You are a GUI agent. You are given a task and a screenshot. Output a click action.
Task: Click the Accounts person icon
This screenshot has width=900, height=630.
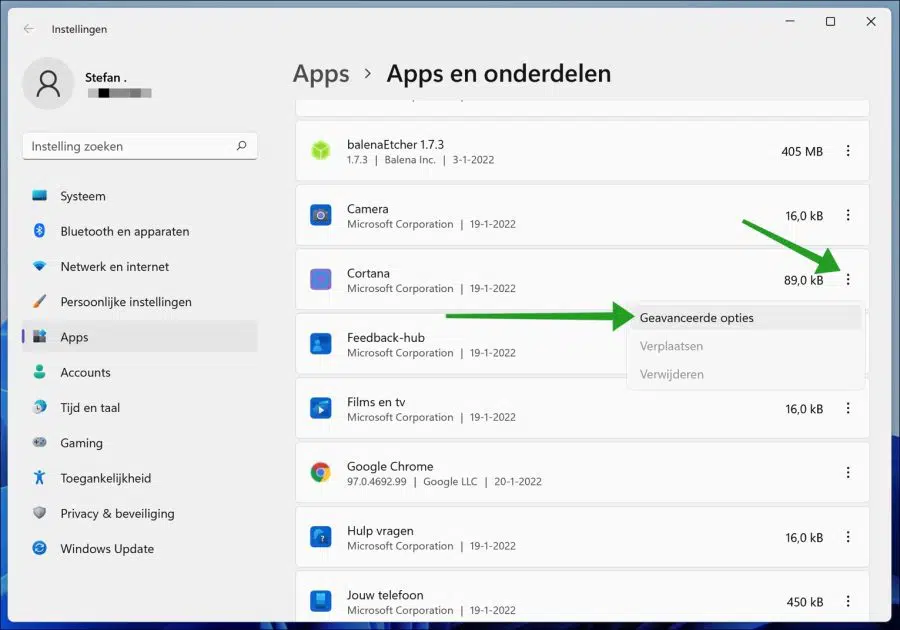[x=40, y=372]
